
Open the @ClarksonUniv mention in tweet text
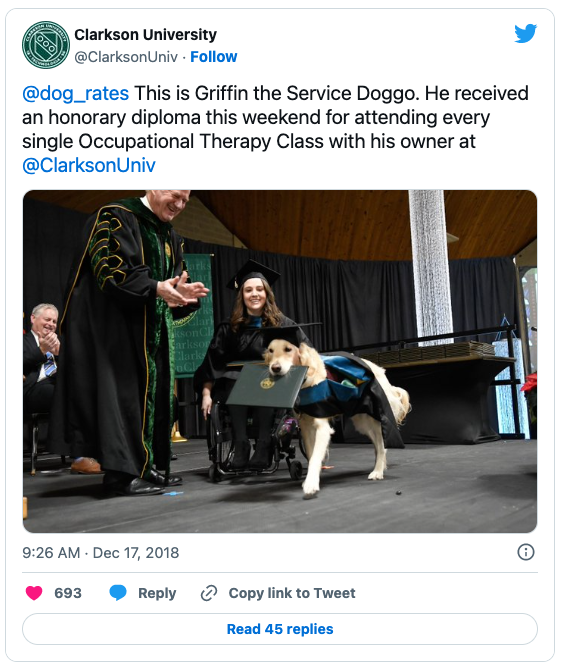coord(89,165)
